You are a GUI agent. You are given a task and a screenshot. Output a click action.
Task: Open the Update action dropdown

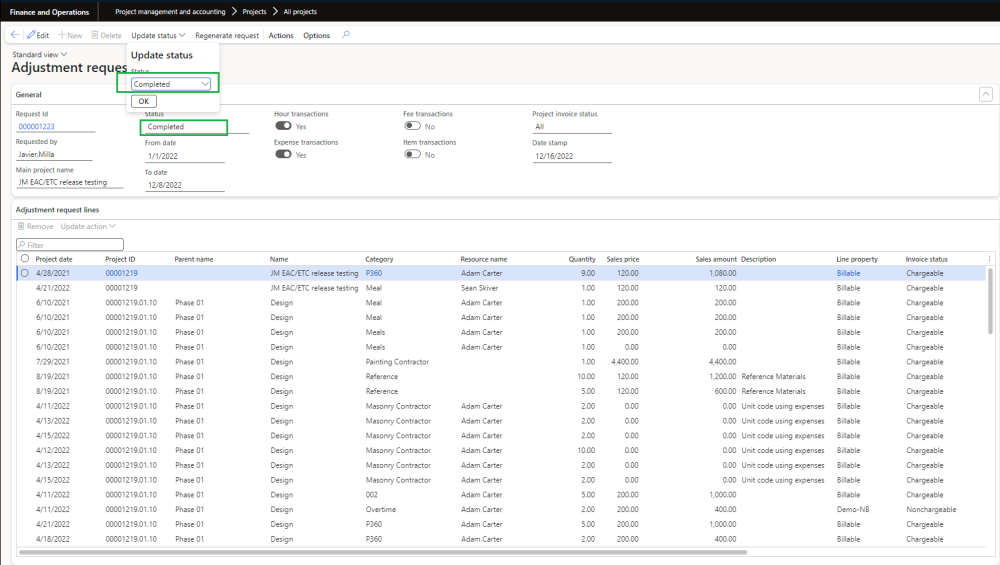(x=87, y=226)
